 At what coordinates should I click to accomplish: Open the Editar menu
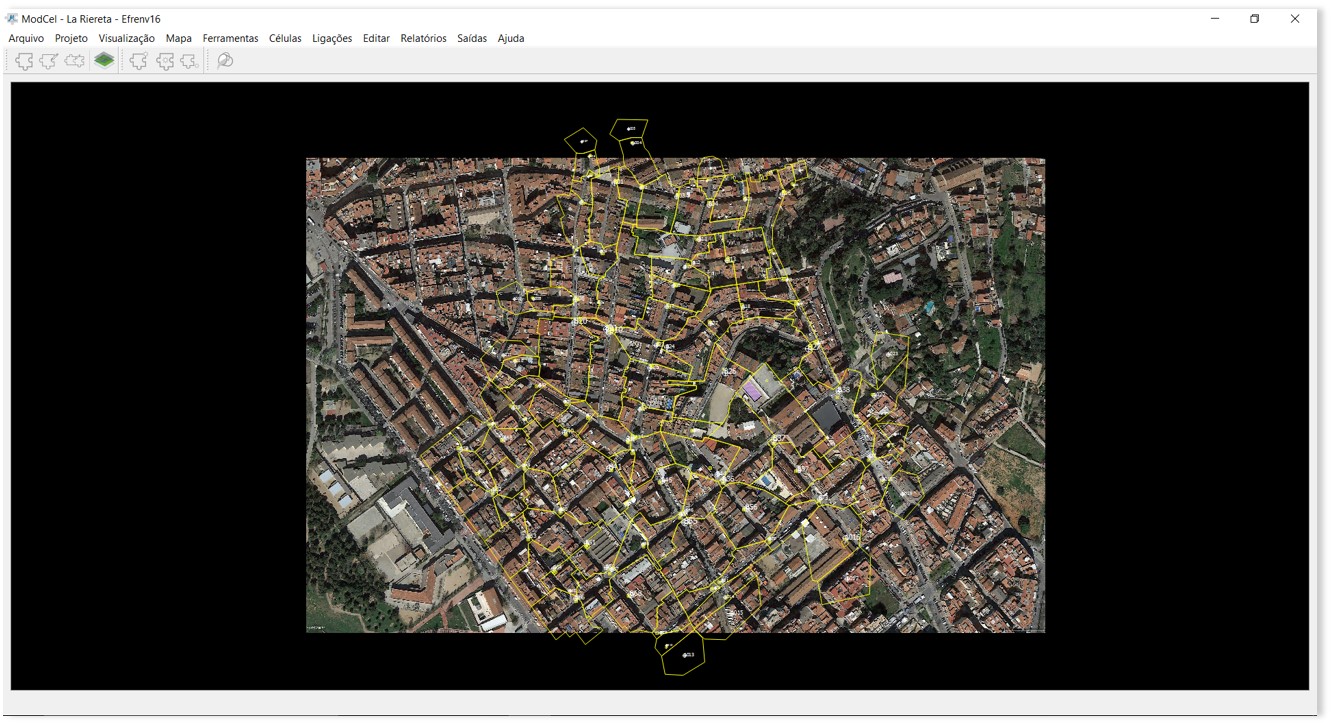coord(377,38)
